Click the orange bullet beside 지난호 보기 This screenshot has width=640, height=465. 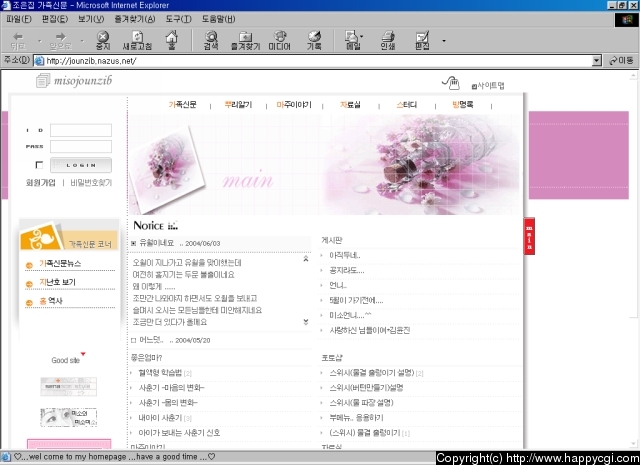click(29, 284)
